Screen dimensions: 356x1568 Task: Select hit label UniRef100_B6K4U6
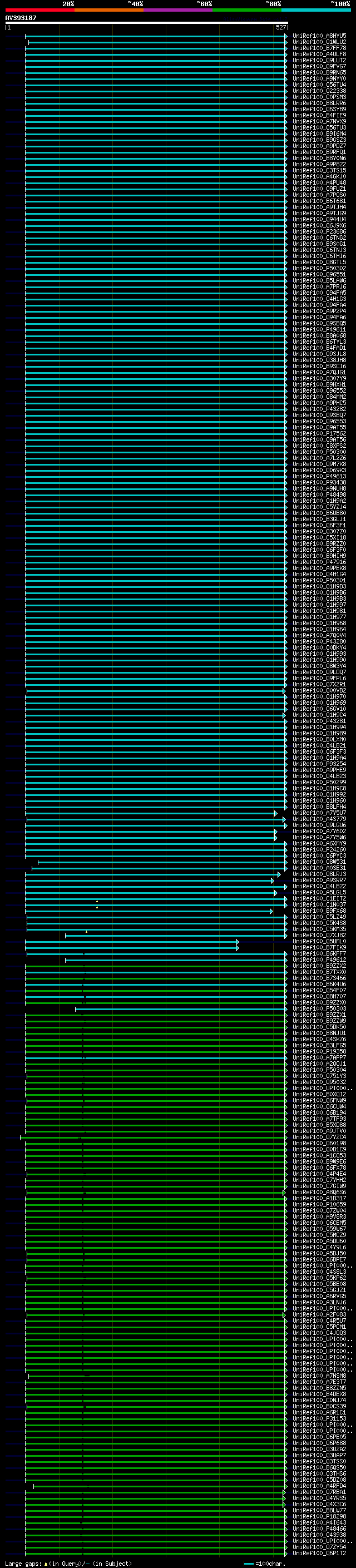point(319,985)
